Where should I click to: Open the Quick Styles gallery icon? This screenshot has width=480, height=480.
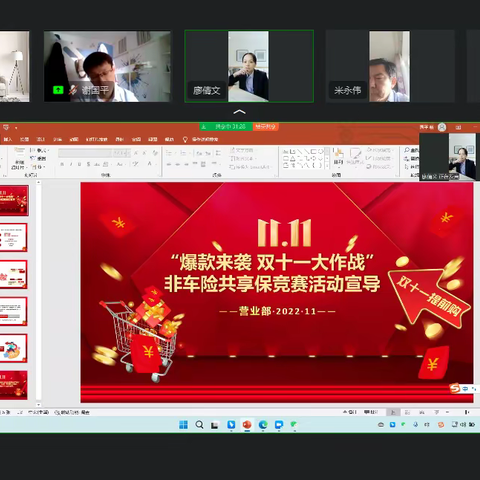click(355, 157)
